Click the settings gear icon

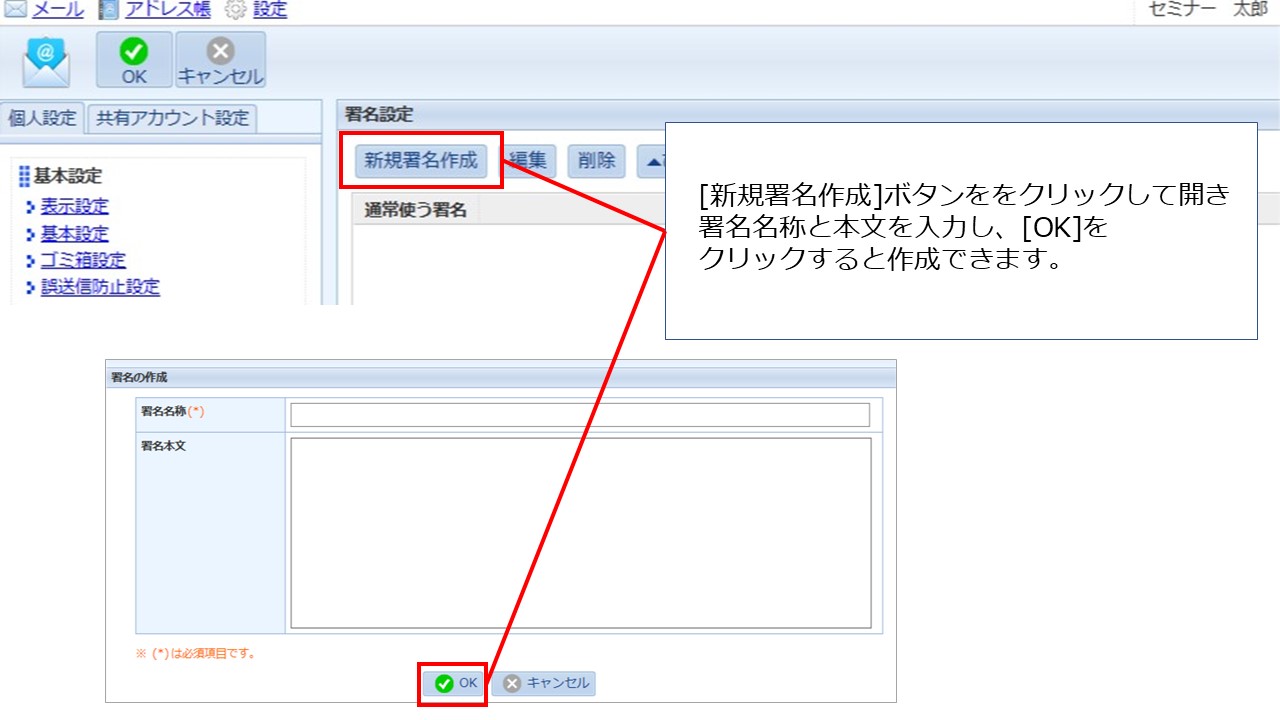(235, 10)
